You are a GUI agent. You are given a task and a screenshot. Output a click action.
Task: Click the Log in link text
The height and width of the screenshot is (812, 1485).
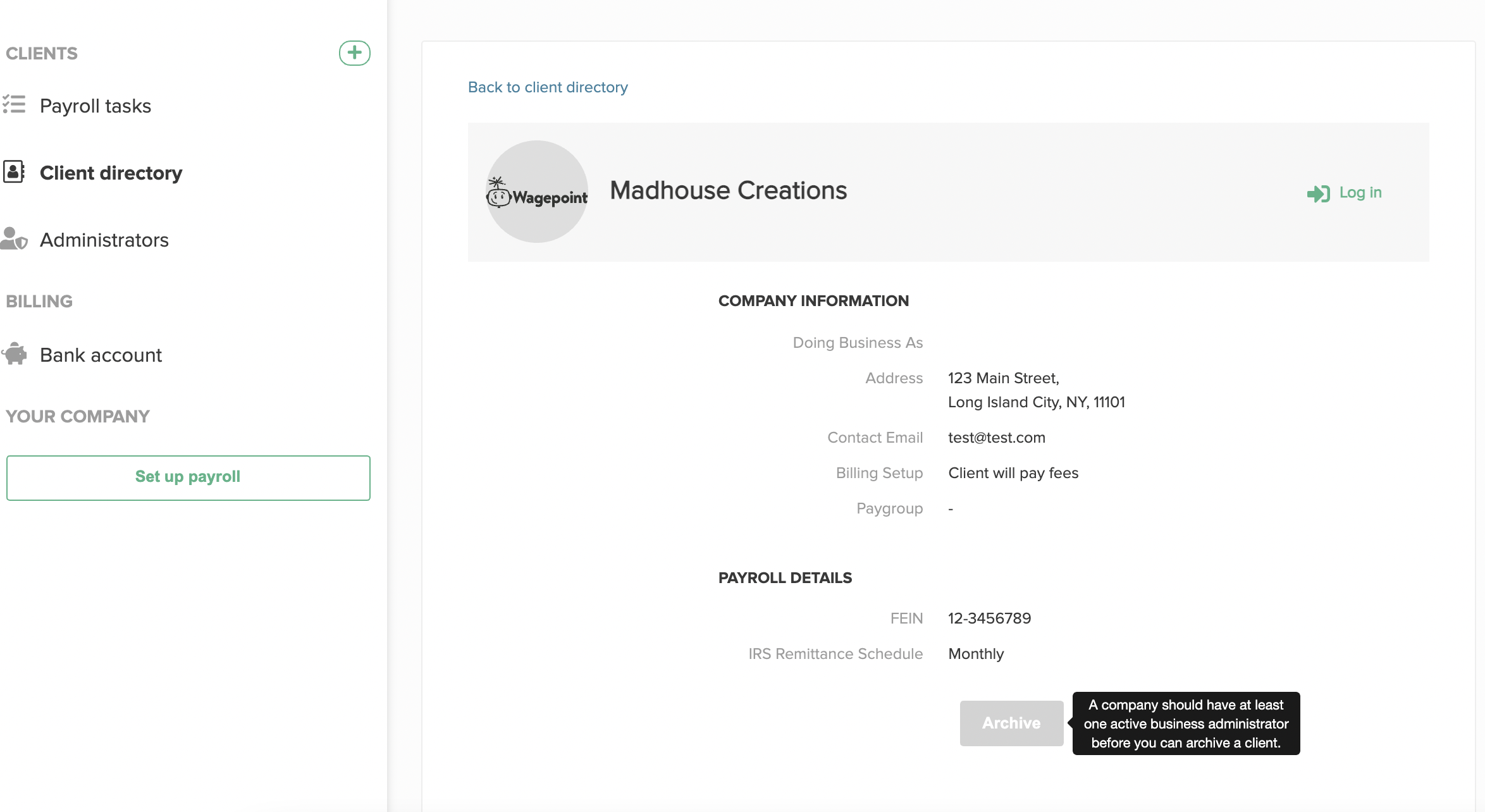(1360, 193)
